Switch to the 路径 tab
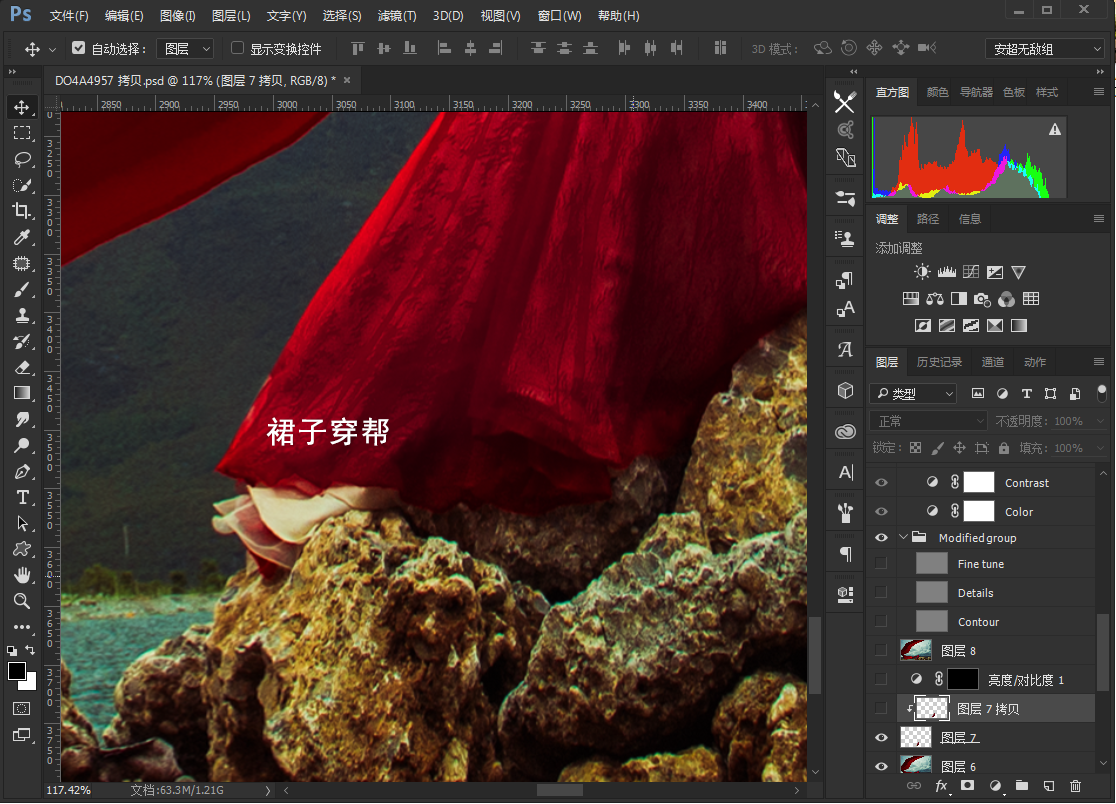The image size is (1116, 804). point(927,219)
